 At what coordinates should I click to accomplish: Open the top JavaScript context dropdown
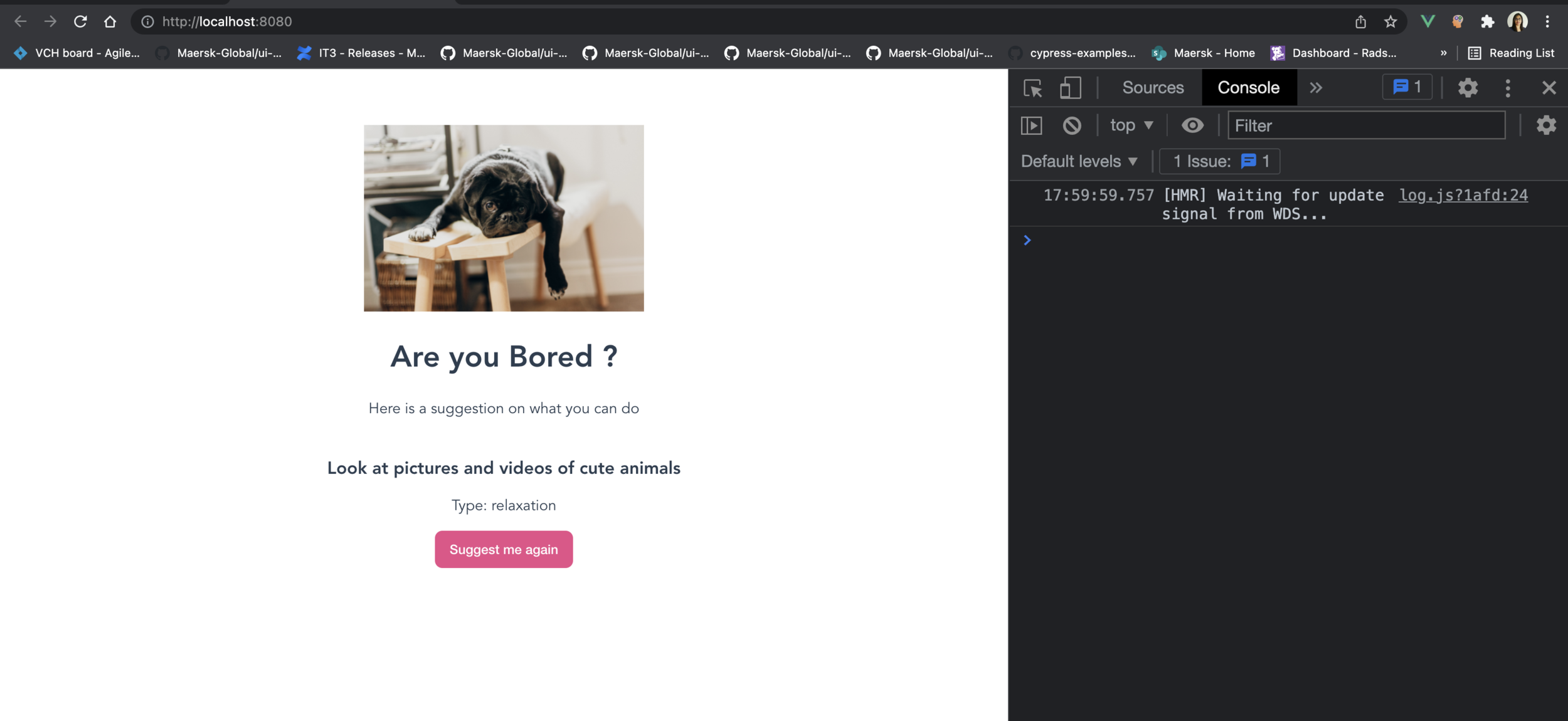click(x=1131, y=125)
